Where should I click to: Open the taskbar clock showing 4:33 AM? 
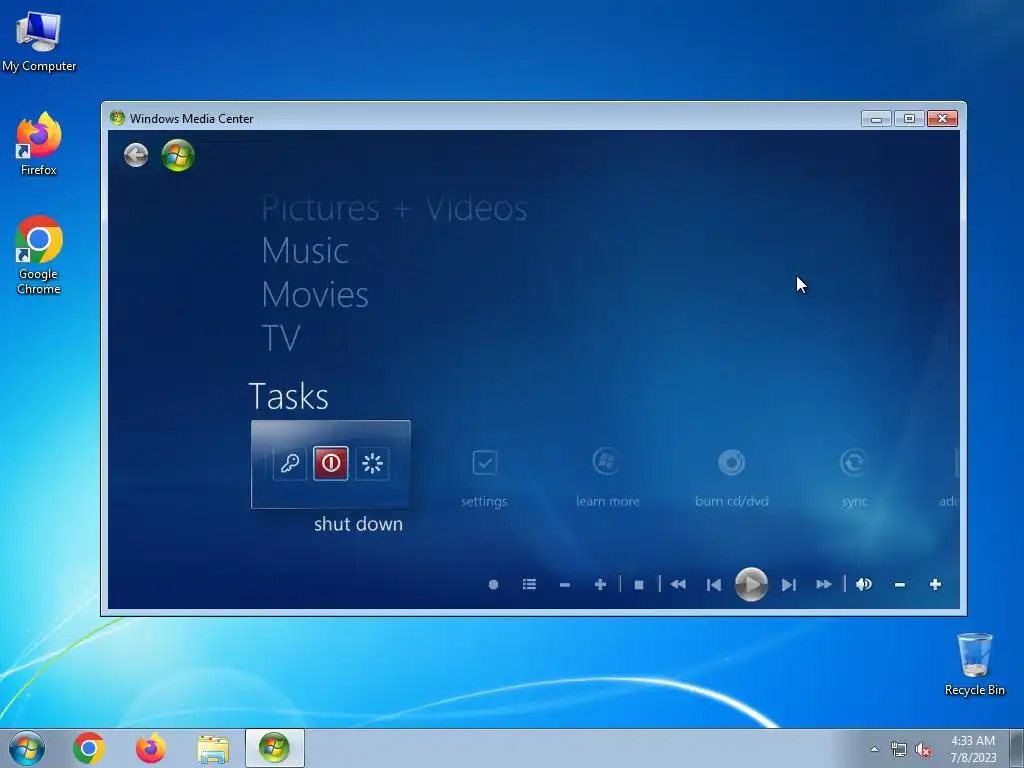coord(973,749)
